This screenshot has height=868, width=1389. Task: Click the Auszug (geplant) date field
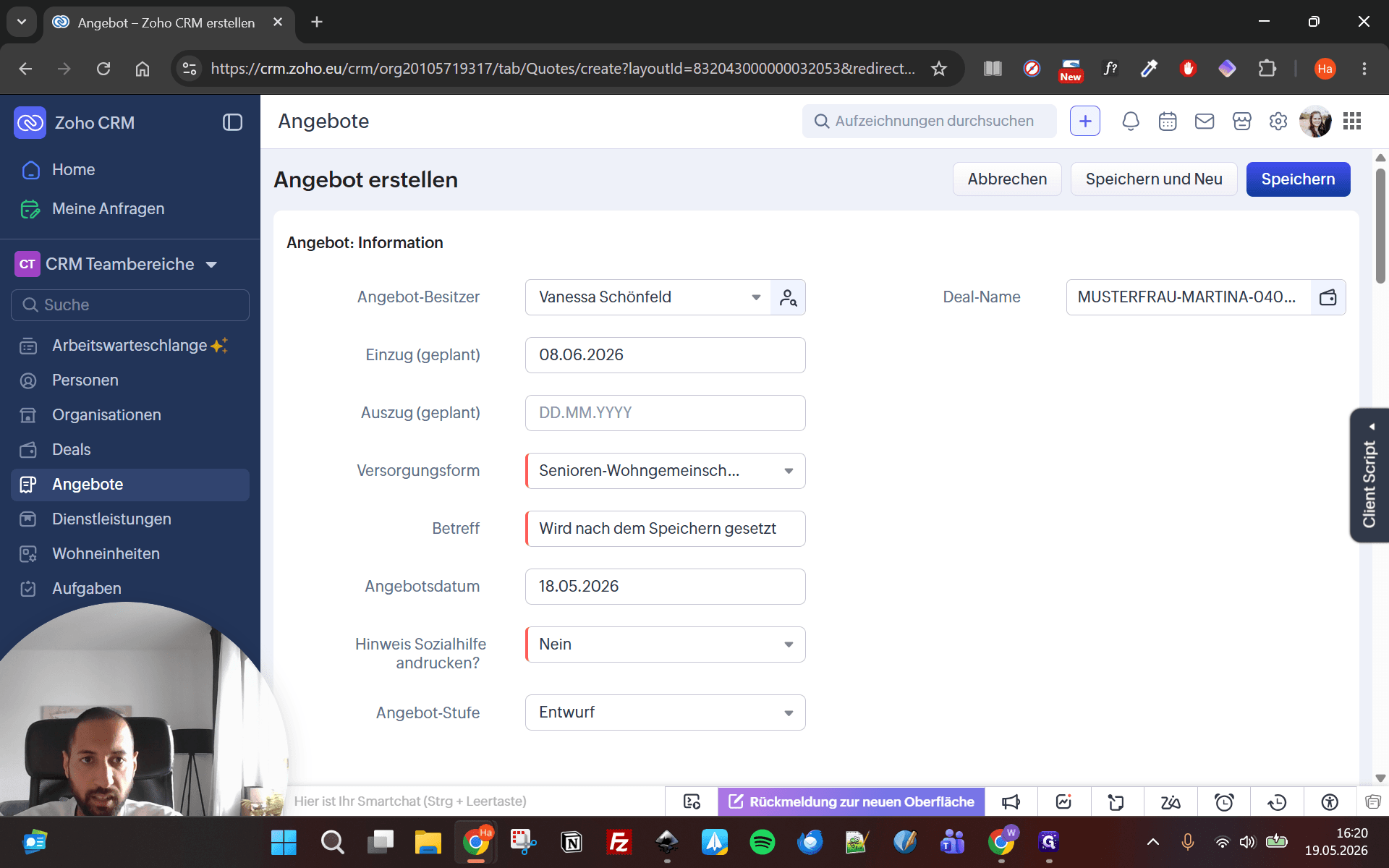coord(665,413)
